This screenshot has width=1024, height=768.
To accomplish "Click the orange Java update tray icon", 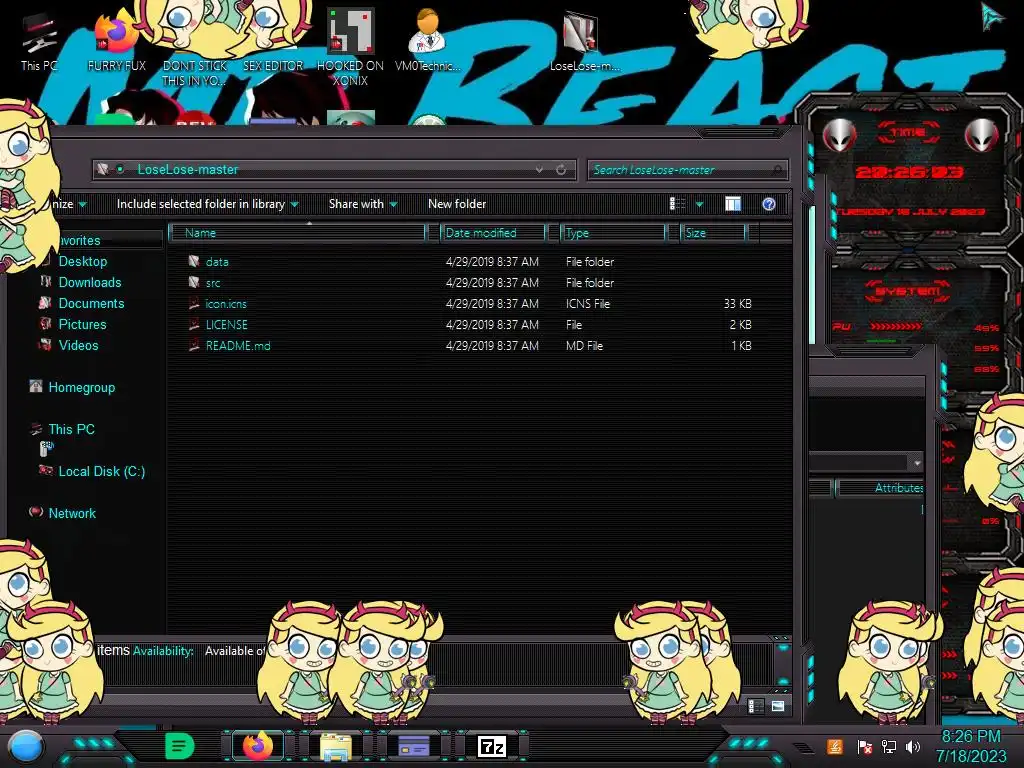I will point(835,746).
